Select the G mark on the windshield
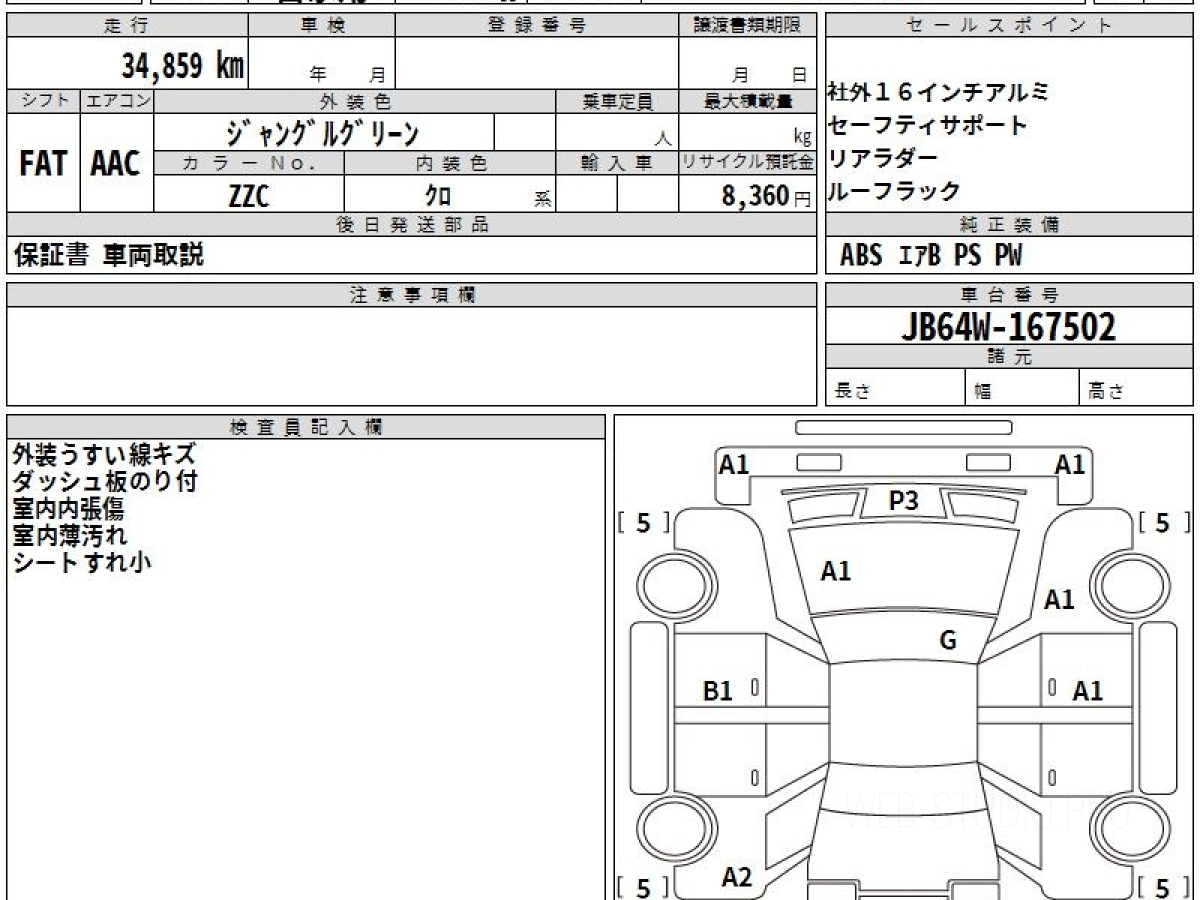 pyautogui.click(x=948, y=641)
